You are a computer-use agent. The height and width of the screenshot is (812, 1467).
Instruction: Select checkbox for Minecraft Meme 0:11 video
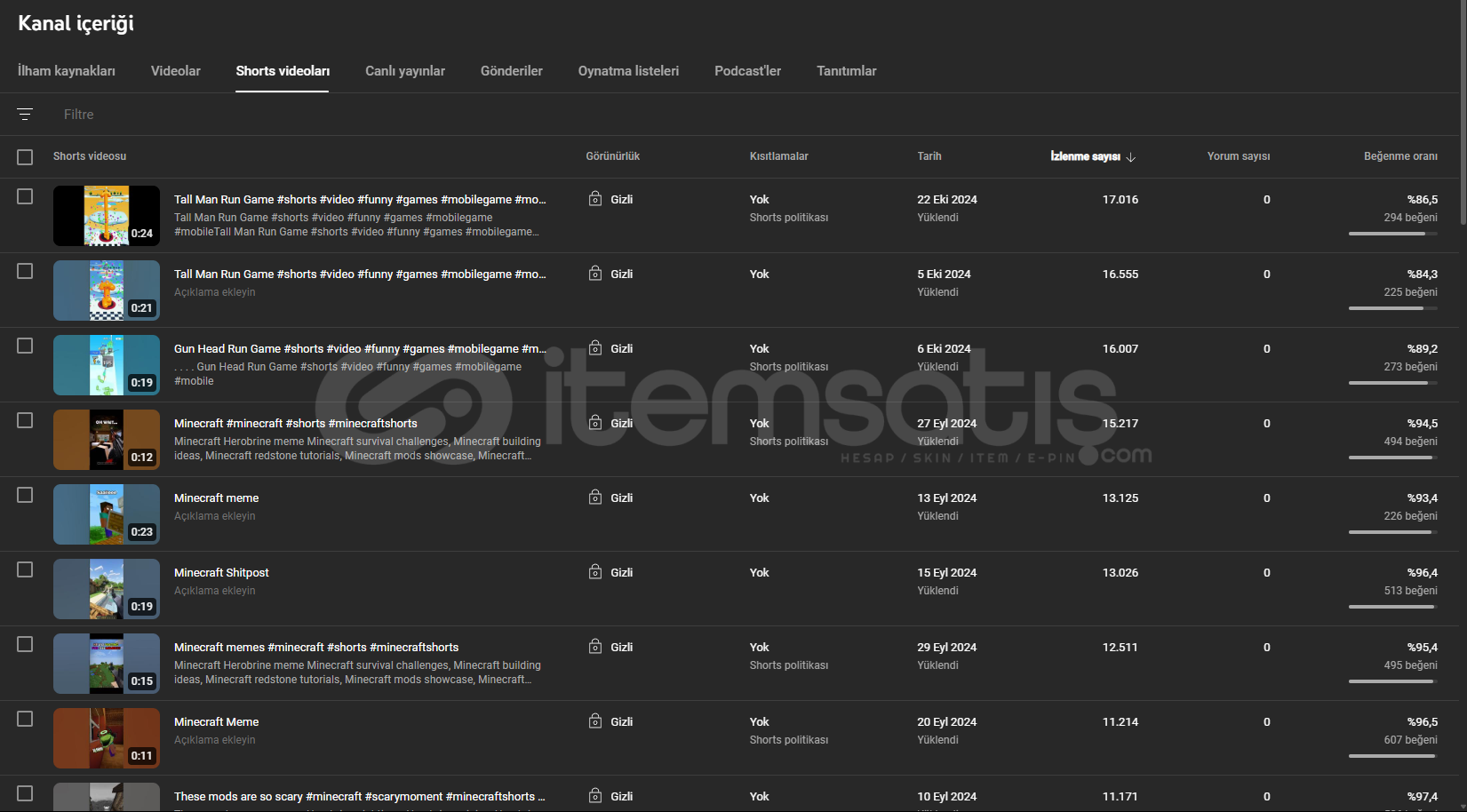coord(25,719)
